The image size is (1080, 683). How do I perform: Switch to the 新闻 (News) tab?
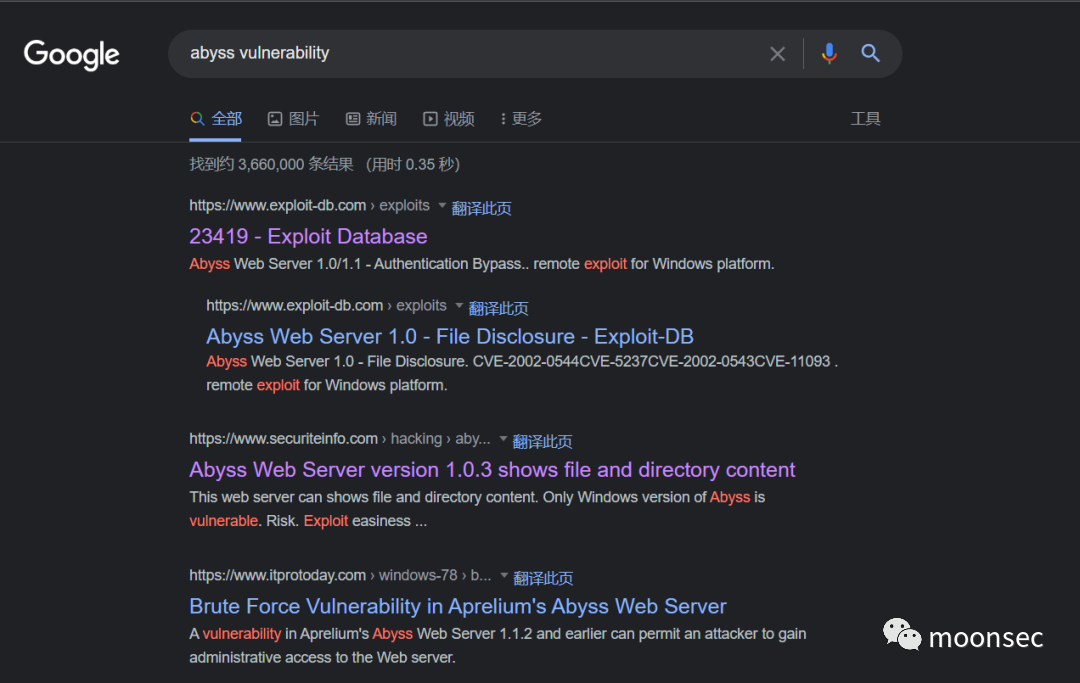point(371,118)
